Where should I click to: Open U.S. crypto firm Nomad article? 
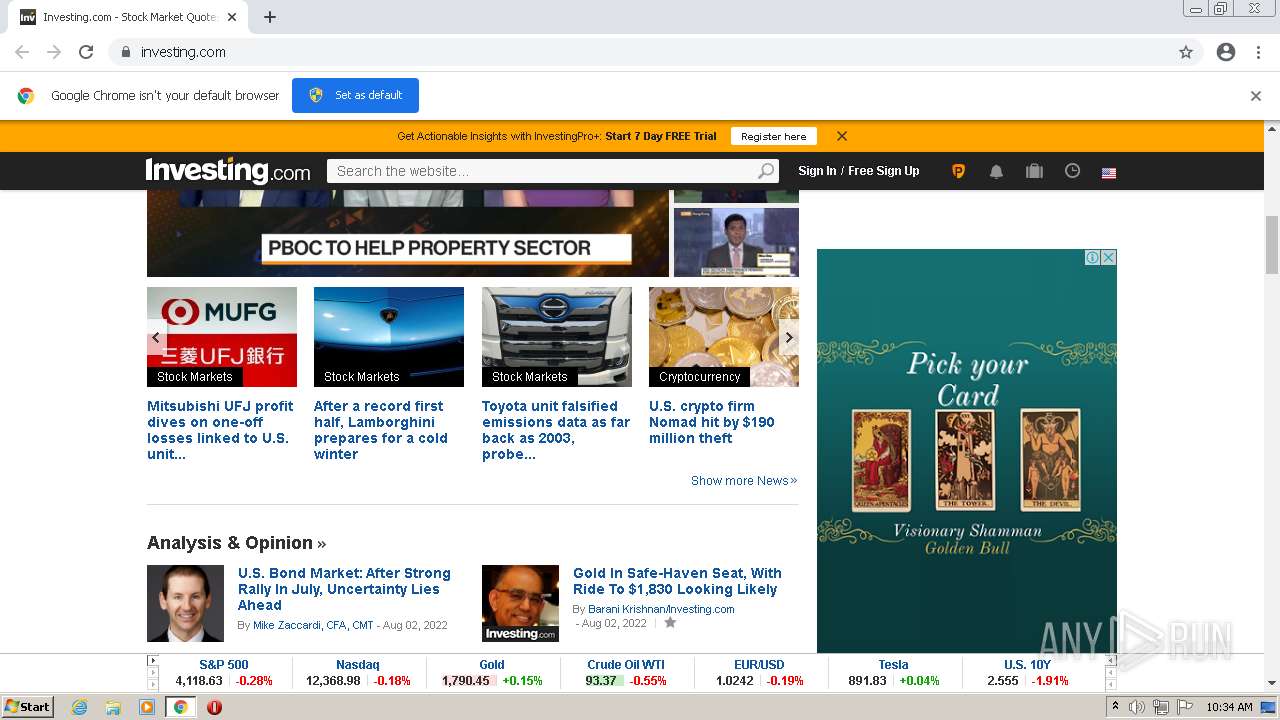712,422
